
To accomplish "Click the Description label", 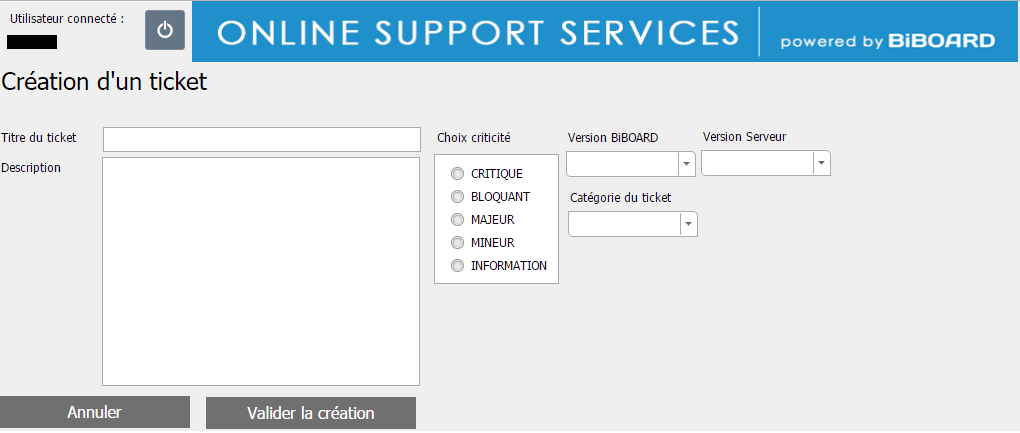I will pos(31,167).
